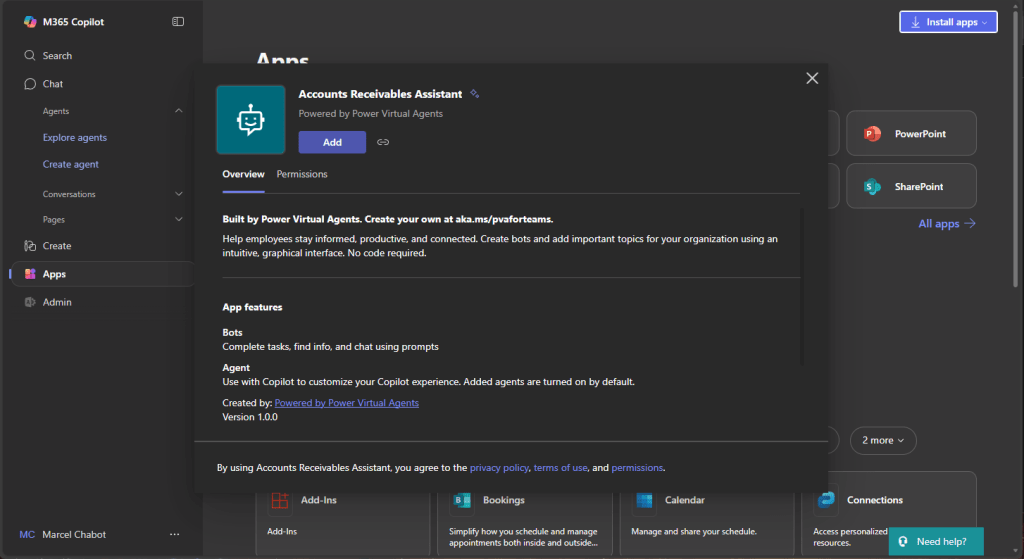Click the Accounts Receivables Assistant bot icon
1024x559 pixels.
(250, 120)
